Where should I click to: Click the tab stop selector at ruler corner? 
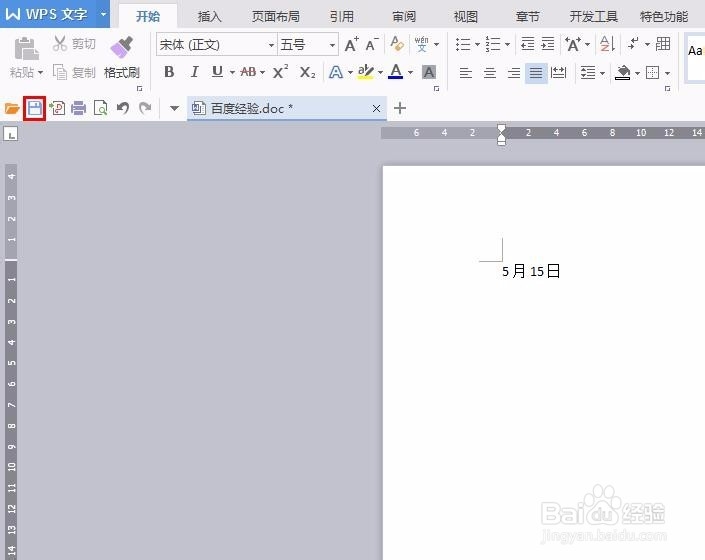pos(11,134)
